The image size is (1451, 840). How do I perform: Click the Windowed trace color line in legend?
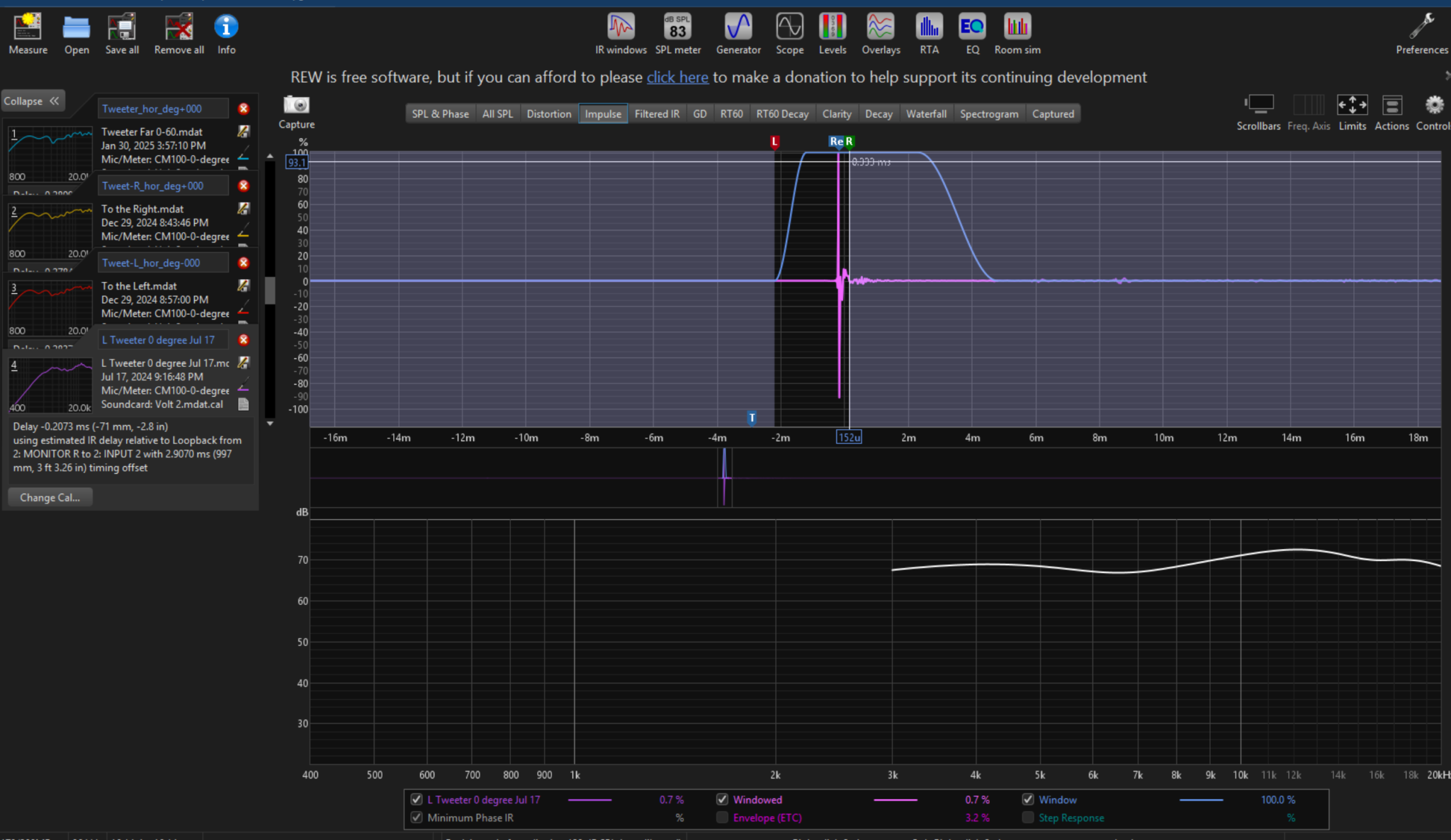(896, 800)
